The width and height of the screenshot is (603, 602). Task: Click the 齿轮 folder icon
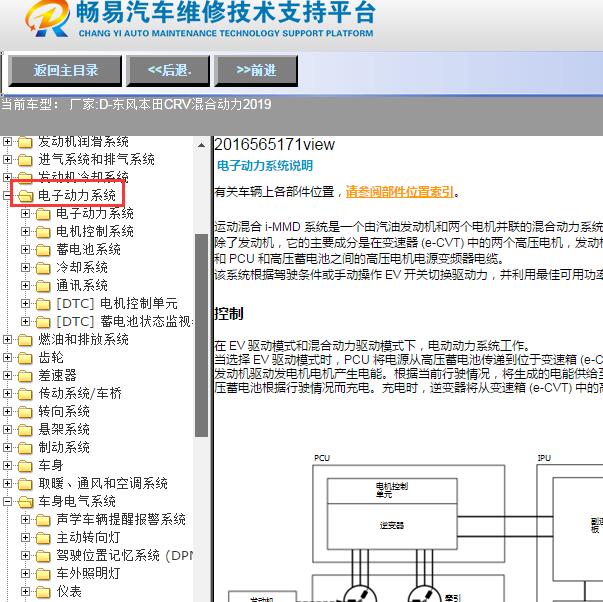click(25, 358)
